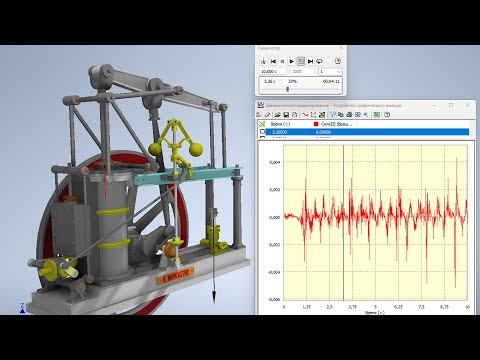This screenshot has height=360, width=480.
Task: Jump to the end of simulation
Action: [x=310, y=61]
